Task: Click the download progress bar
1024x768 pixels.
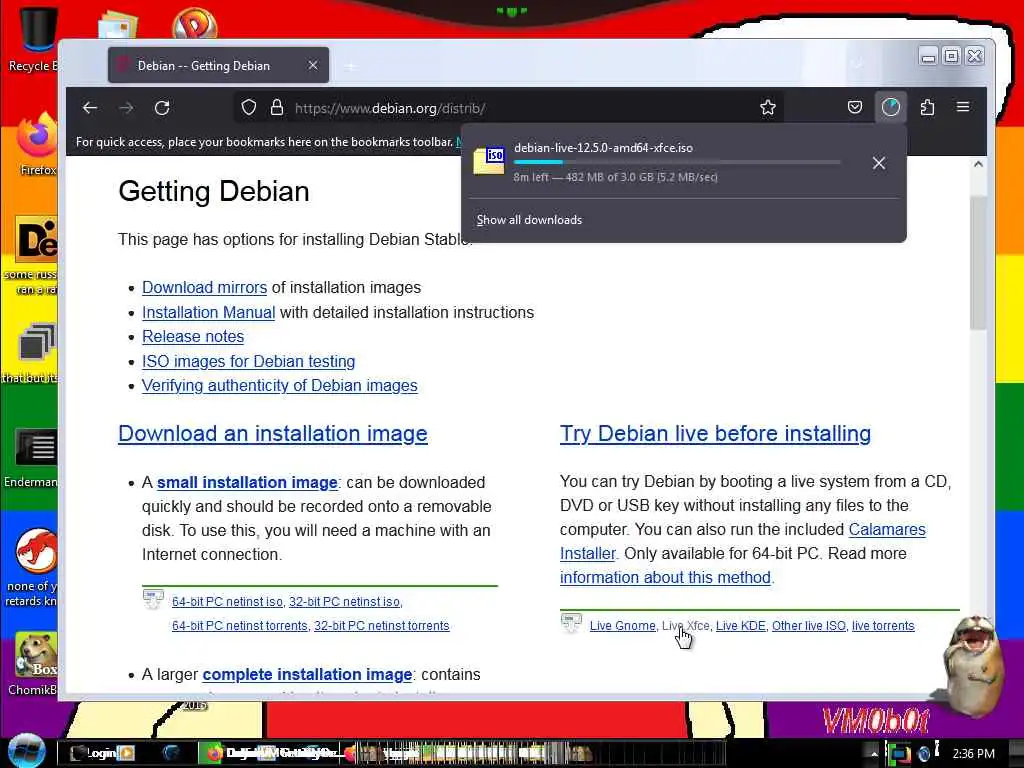Action: [x=677, y=162]
